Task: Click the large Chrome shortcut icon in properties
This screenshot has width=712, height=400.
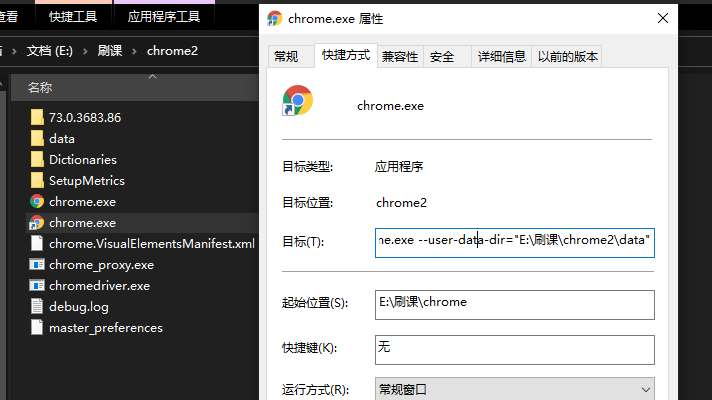Action: 297,100
